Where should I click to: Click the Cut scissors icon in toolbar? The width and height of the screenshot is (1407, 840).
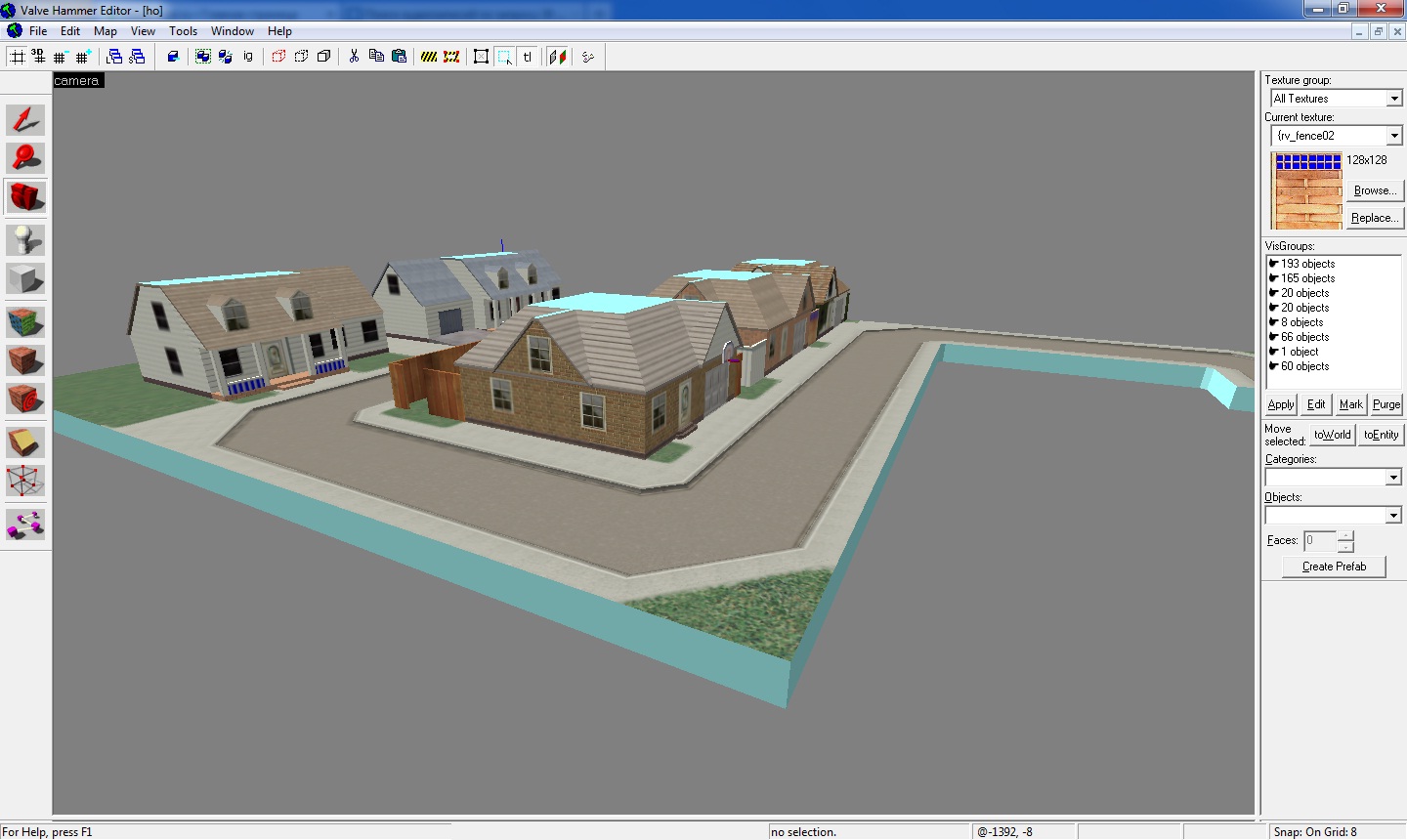pyautogui.click(x=354, y=57)
